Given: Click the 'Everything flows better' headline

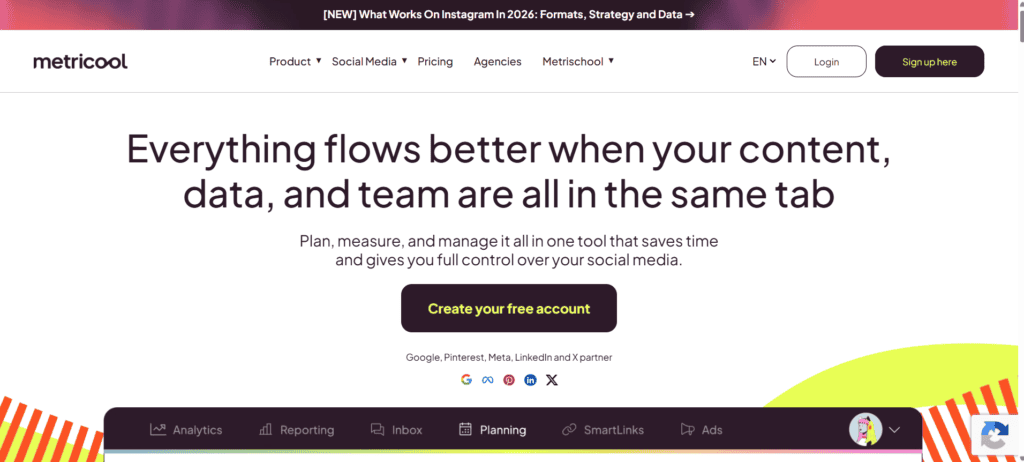Looking at the screenshot, I should [x=509, y=171].
